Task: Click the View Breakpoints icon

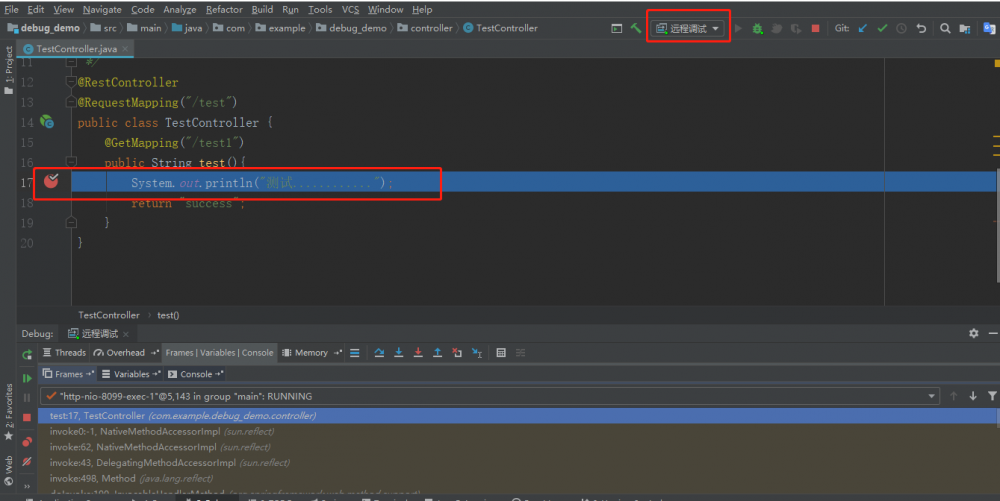Action: click(x=27, y=442)
